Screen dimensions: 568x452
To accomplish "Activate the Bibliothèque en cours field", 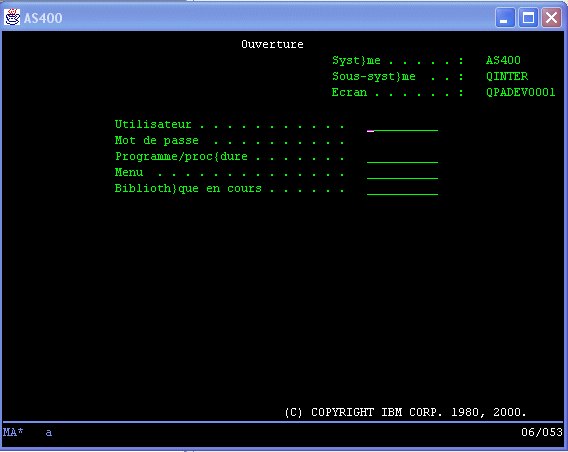I will 402,189.
